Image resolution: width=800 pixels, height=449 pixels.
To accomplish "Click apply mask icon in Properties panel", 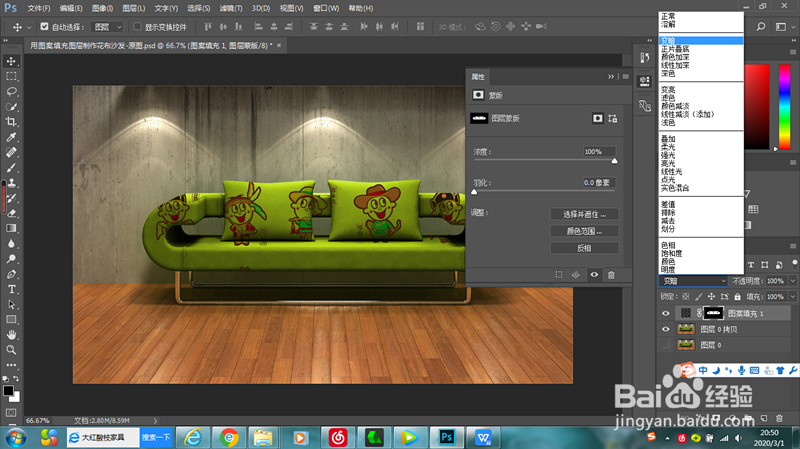I will click(576, 275).
